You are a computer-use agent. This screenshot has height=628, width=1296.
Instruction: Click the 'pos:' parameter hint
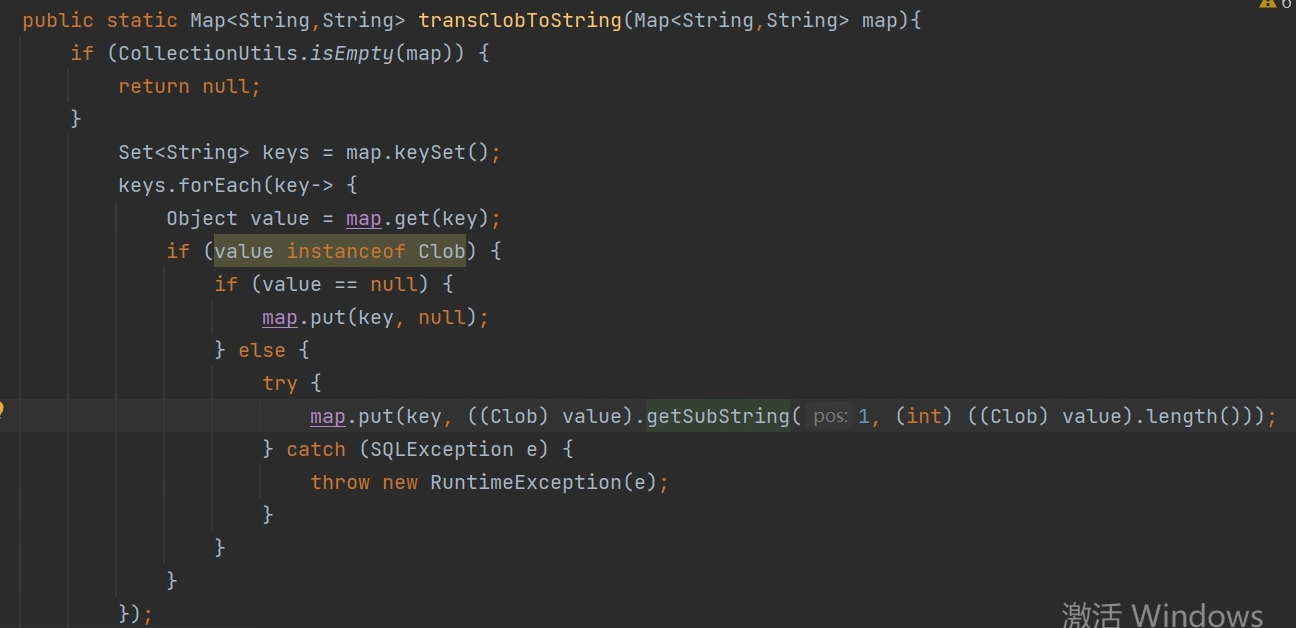coord(830,416)
